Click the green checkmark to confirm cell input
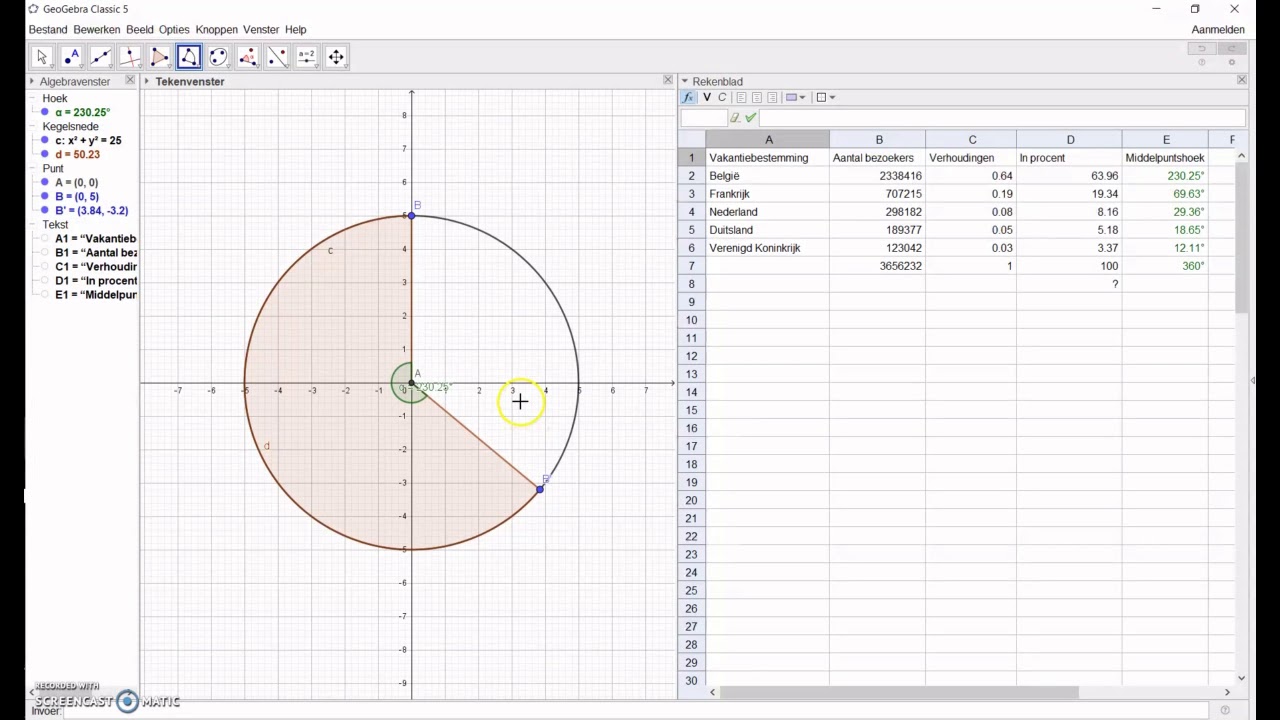This screenshot has width=1280, height=720. (751, 118)
